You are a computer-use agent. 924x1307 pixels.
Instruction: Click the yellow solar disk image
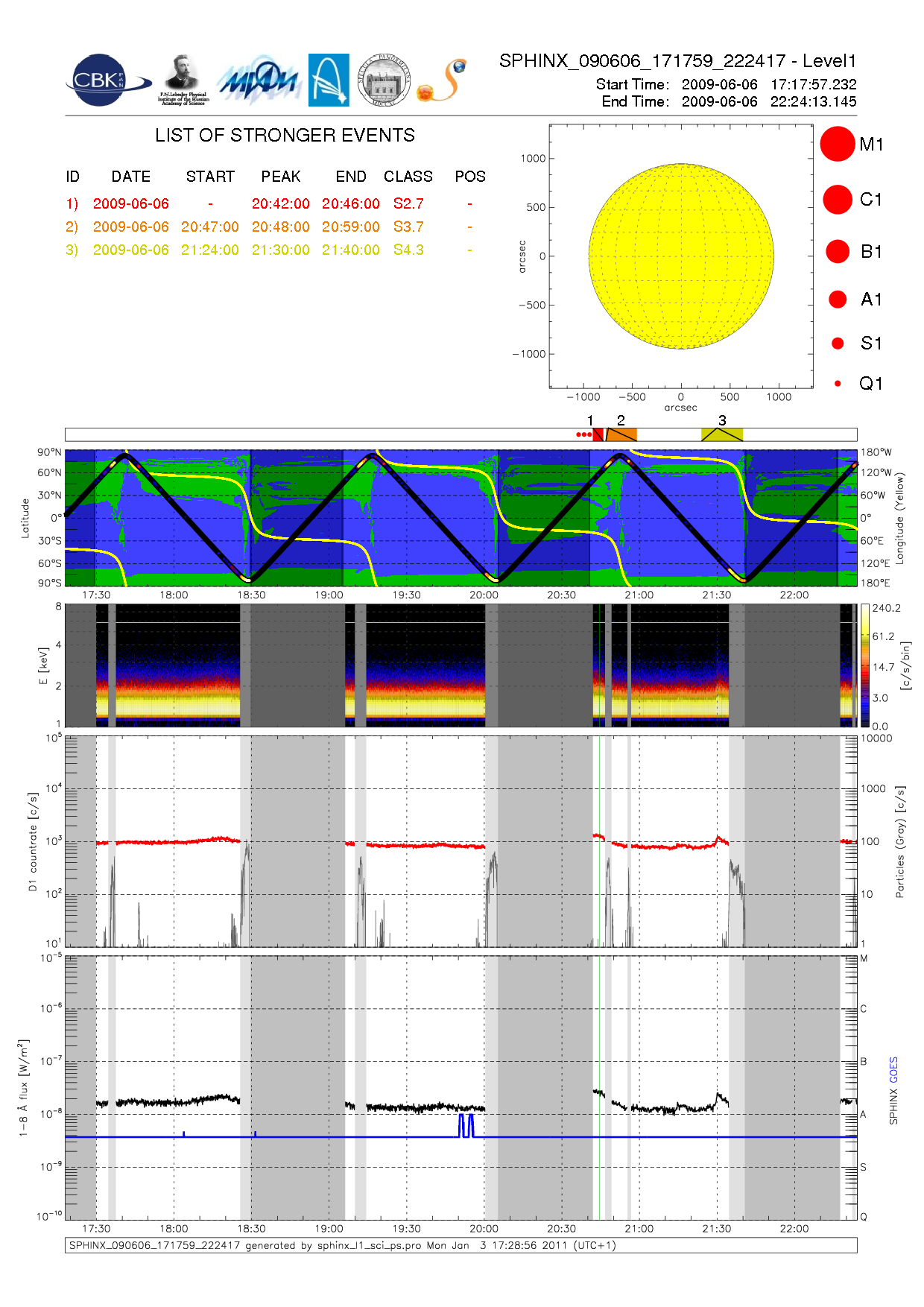(681, 256)
